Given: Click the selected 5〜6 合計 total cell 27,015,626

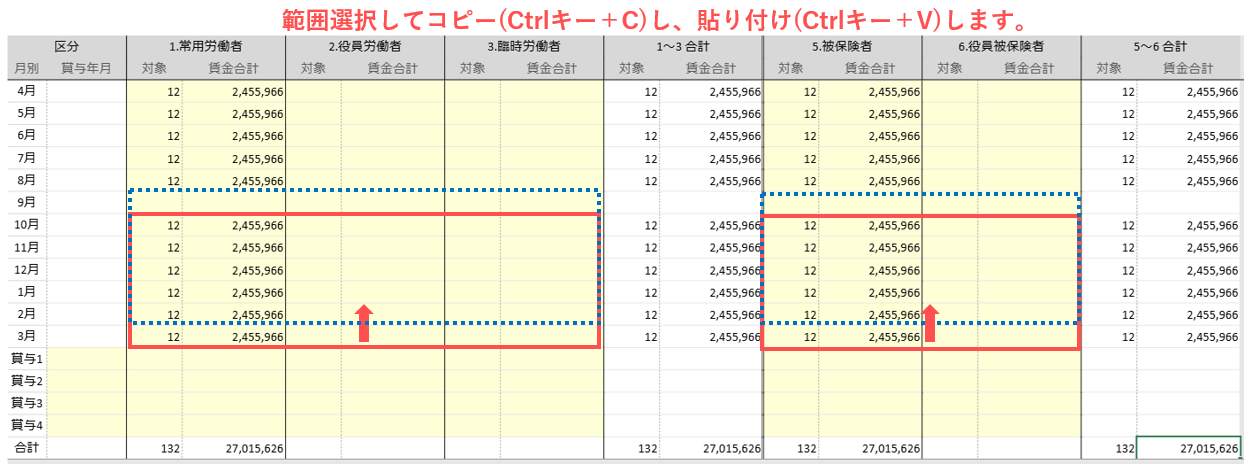Looking at the screenshot, I should click(x=1190, y=449).
